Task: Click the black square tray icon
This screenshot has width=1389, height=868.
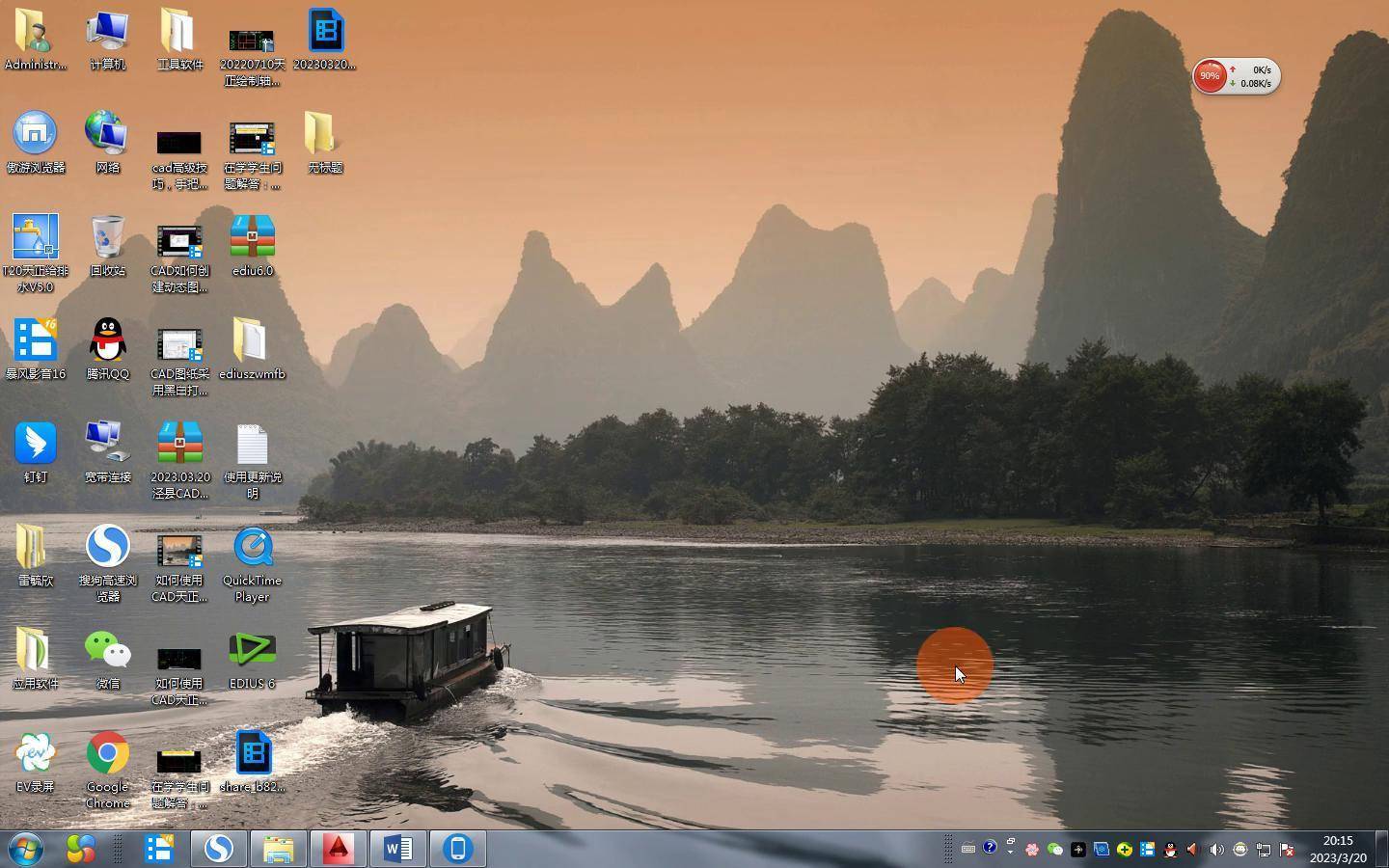Action: click(1078, 850)
